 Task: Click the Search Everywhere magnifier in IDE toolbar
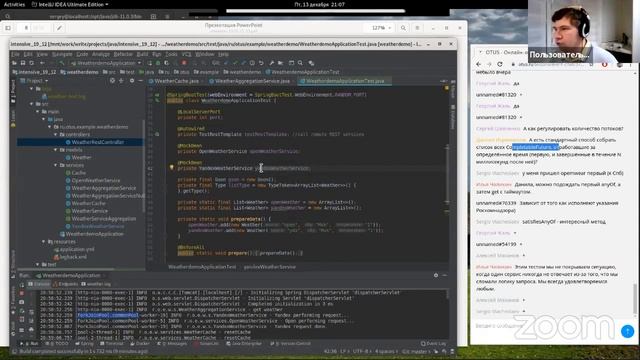click(300, 63)
